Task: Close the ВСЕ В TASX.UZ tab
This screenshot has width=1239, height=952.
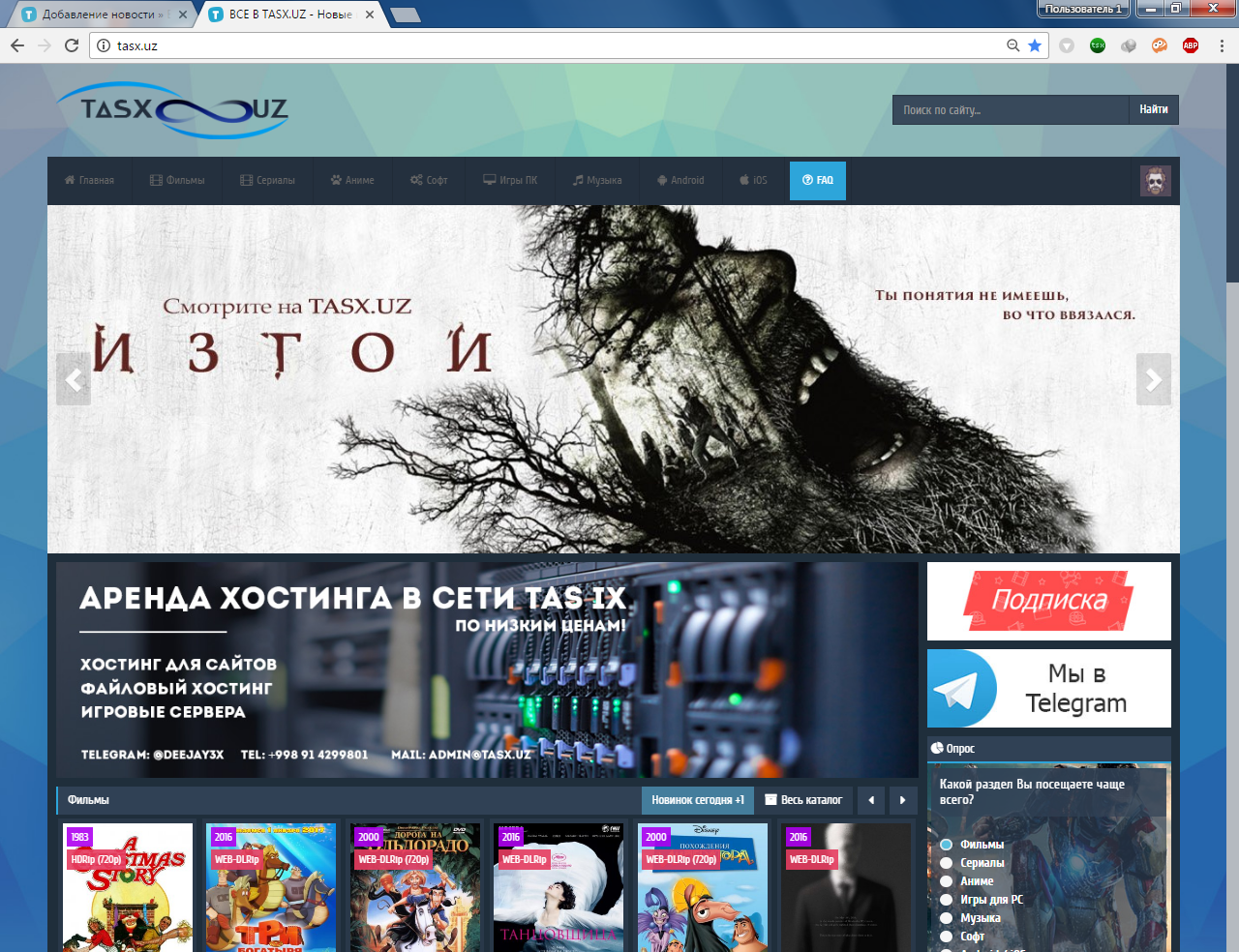Action: point(370,15)
